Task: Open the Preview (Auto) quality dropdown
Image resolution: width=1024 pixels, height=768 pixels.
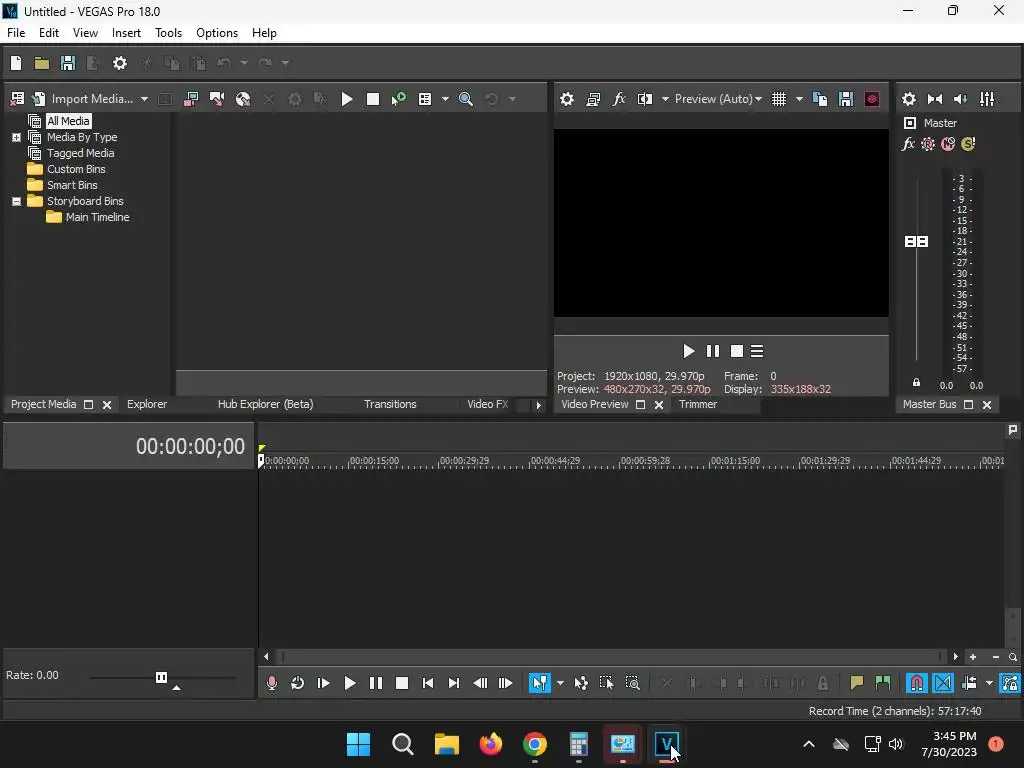Action: click(x=718, y=99)
